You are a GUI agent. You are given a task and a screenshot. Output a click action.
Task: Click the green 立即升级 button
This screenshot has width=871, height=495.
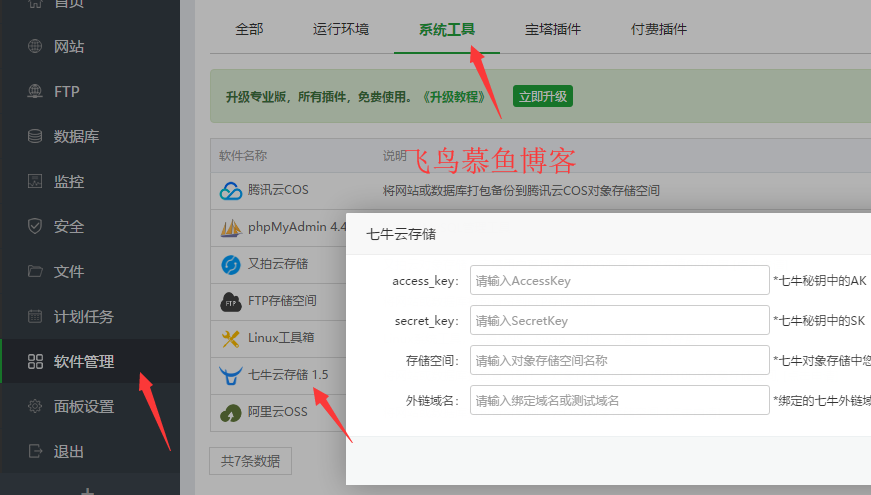click(x=542, y=96)
